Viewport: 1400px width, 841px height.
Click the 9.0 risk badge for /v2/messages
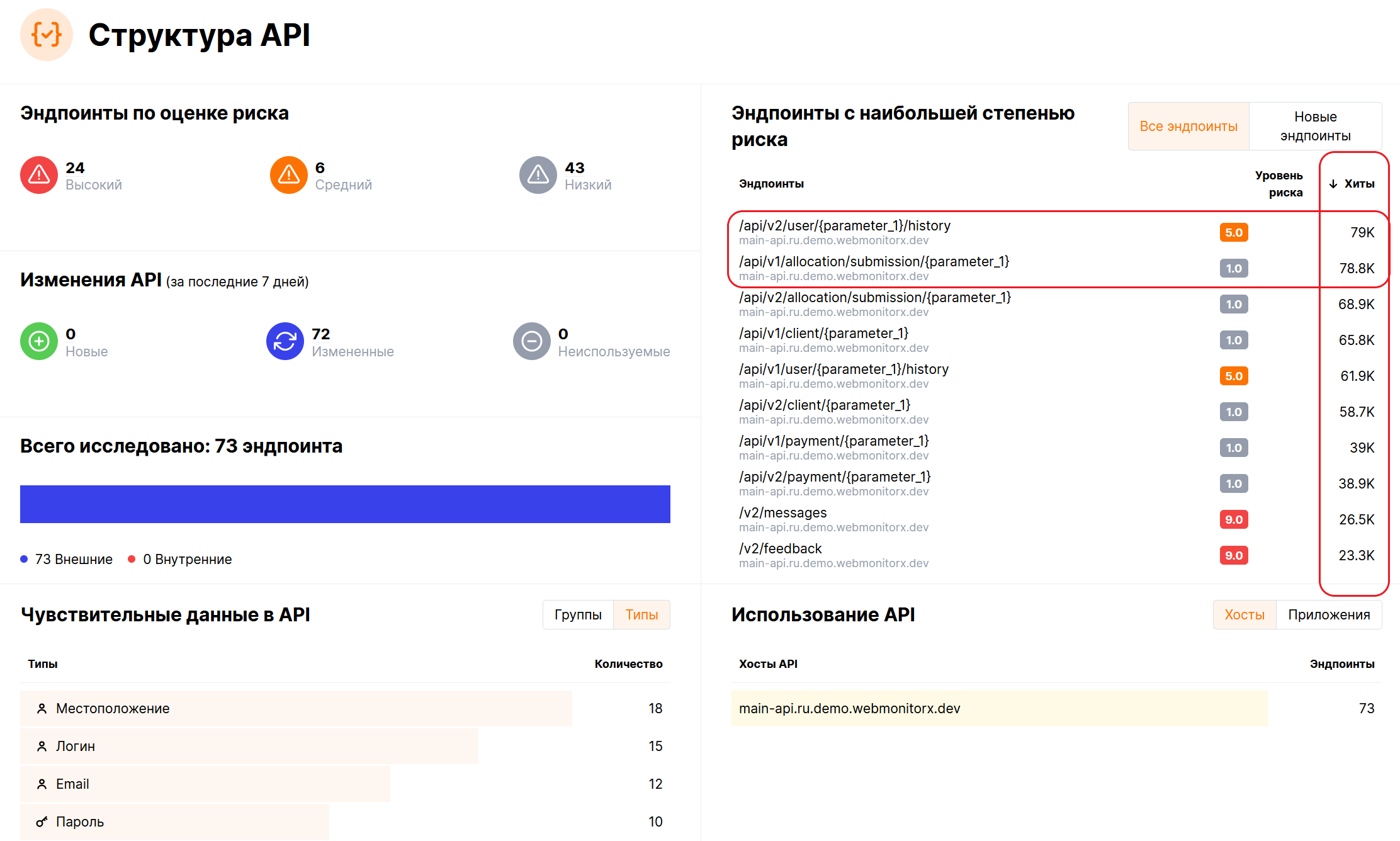coord(1234,519)
